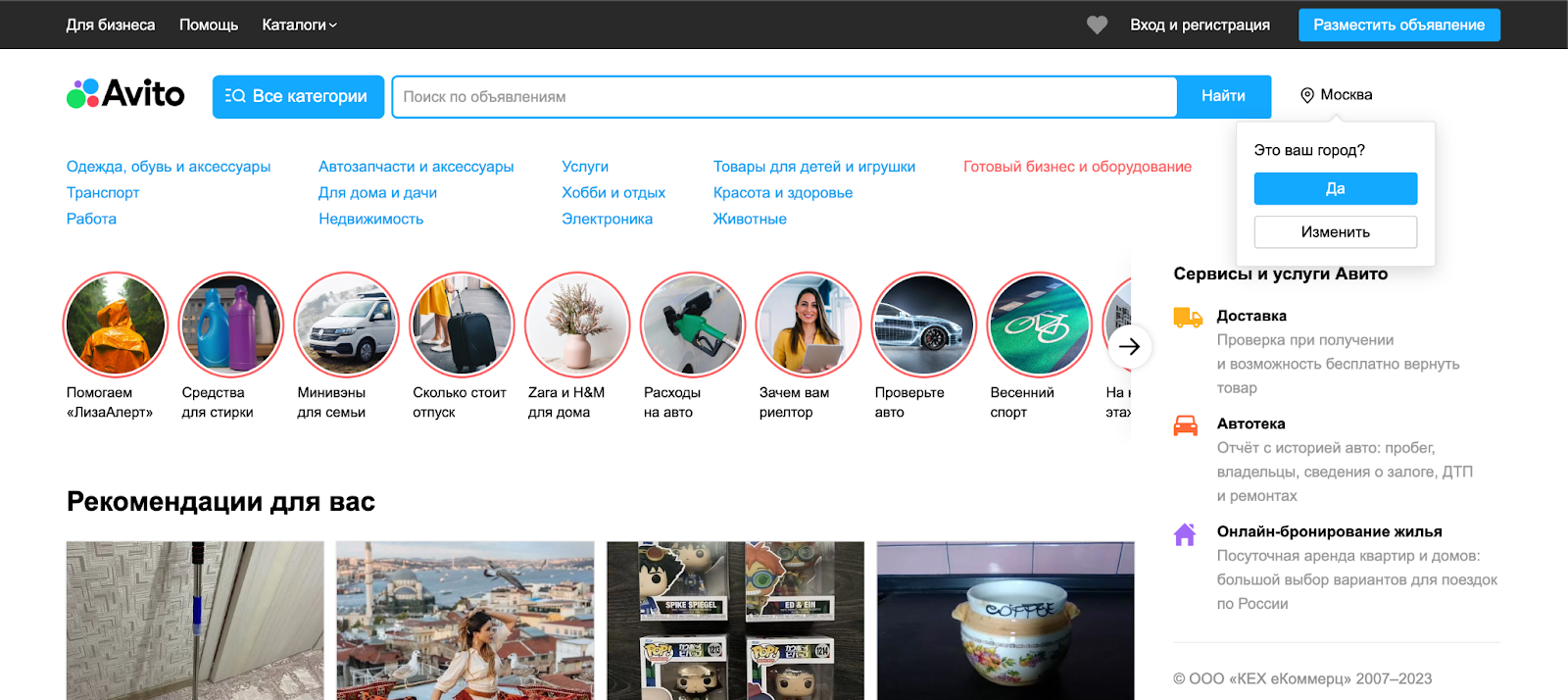The width and height of the screenshot is (1568, 700).
Task: Open the Недвижимость category
Action: pyautogui.click(x=370, y=219)
